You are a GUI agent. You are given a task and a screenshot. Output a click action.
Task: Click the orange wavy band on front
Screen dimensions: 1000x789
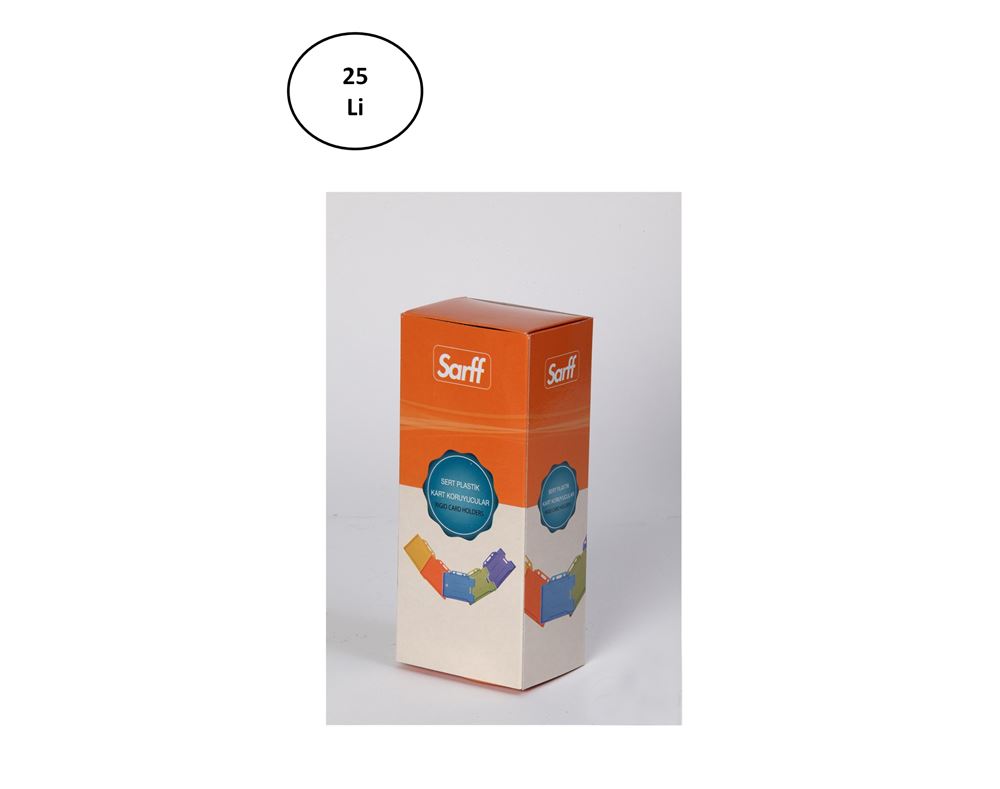pos(464,415)
